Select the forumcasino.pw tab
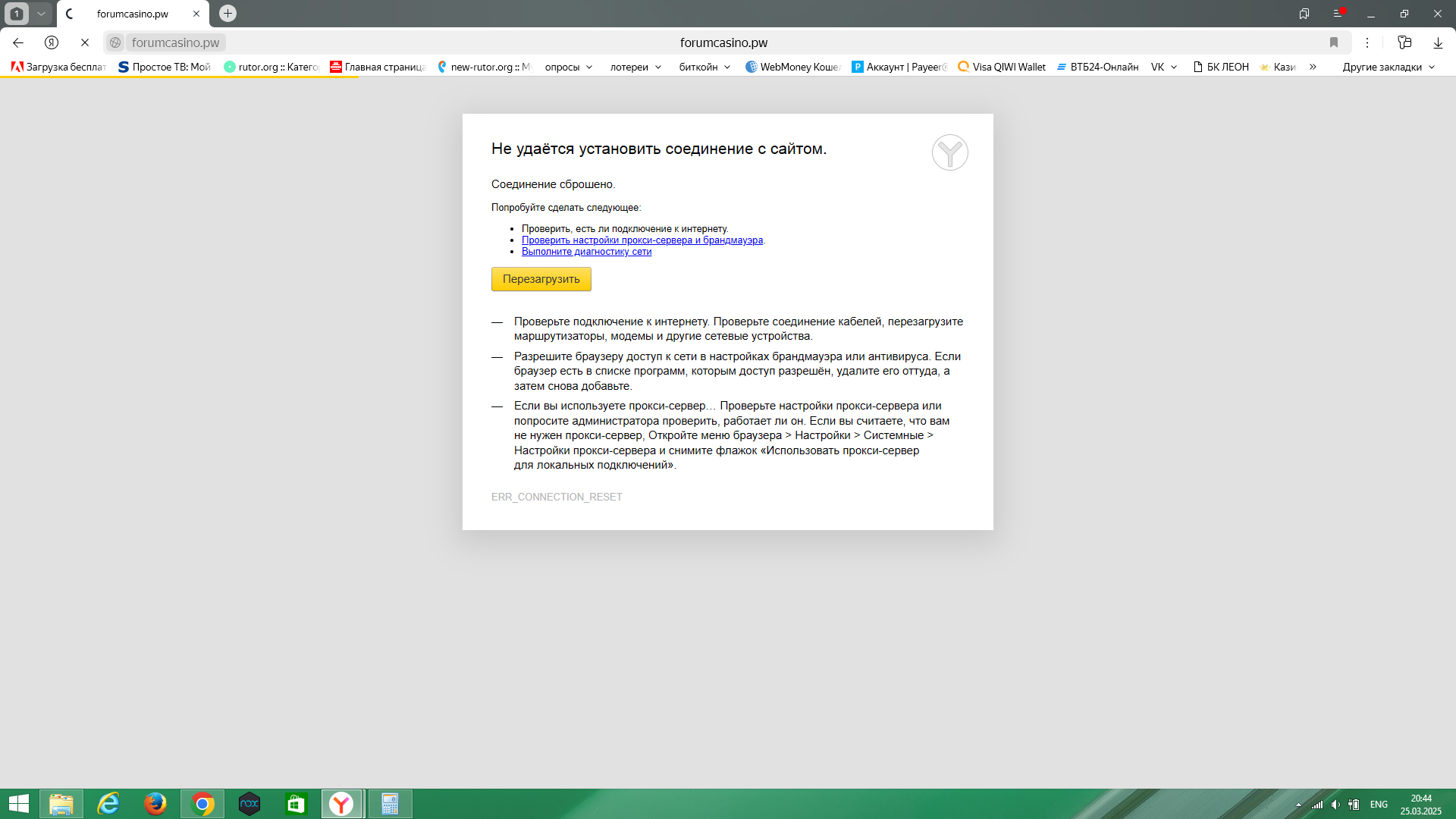This screenshot has width=1456, height=819. [133, 14]
